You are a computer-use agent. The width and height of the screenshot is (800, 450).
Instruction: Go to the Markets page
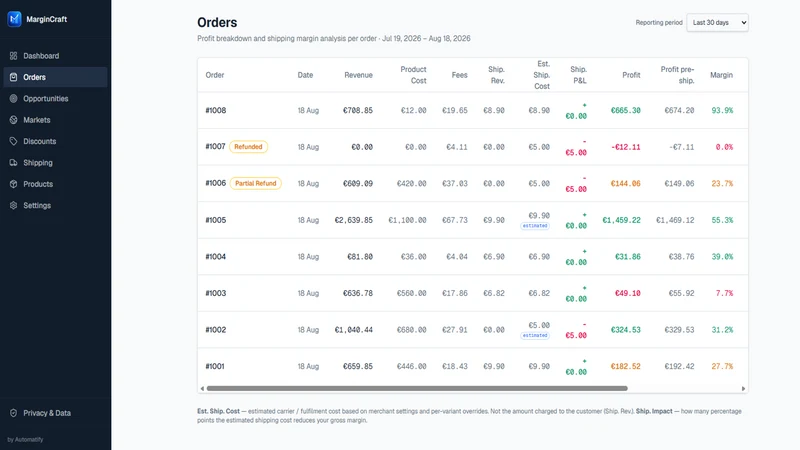55,120
